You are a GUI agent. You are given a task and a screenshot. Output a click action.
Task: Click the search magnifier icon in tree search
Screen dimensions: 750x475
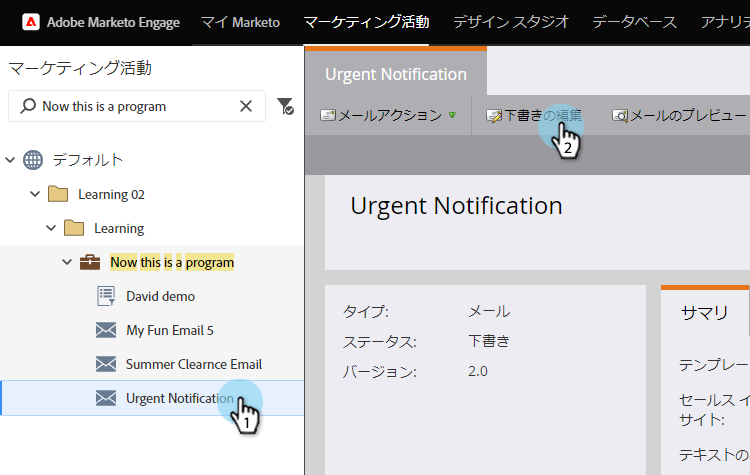pyautogui.click(x=28, y=106)
